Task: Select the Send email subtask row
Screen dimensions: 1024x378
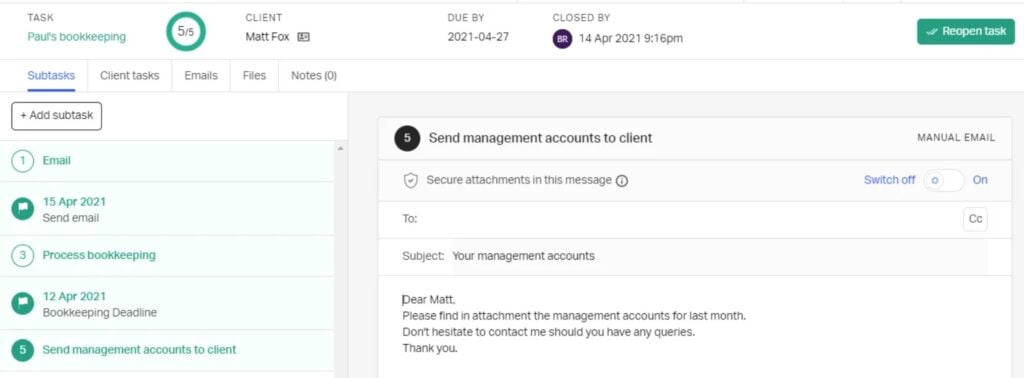Action: [167, 209]
